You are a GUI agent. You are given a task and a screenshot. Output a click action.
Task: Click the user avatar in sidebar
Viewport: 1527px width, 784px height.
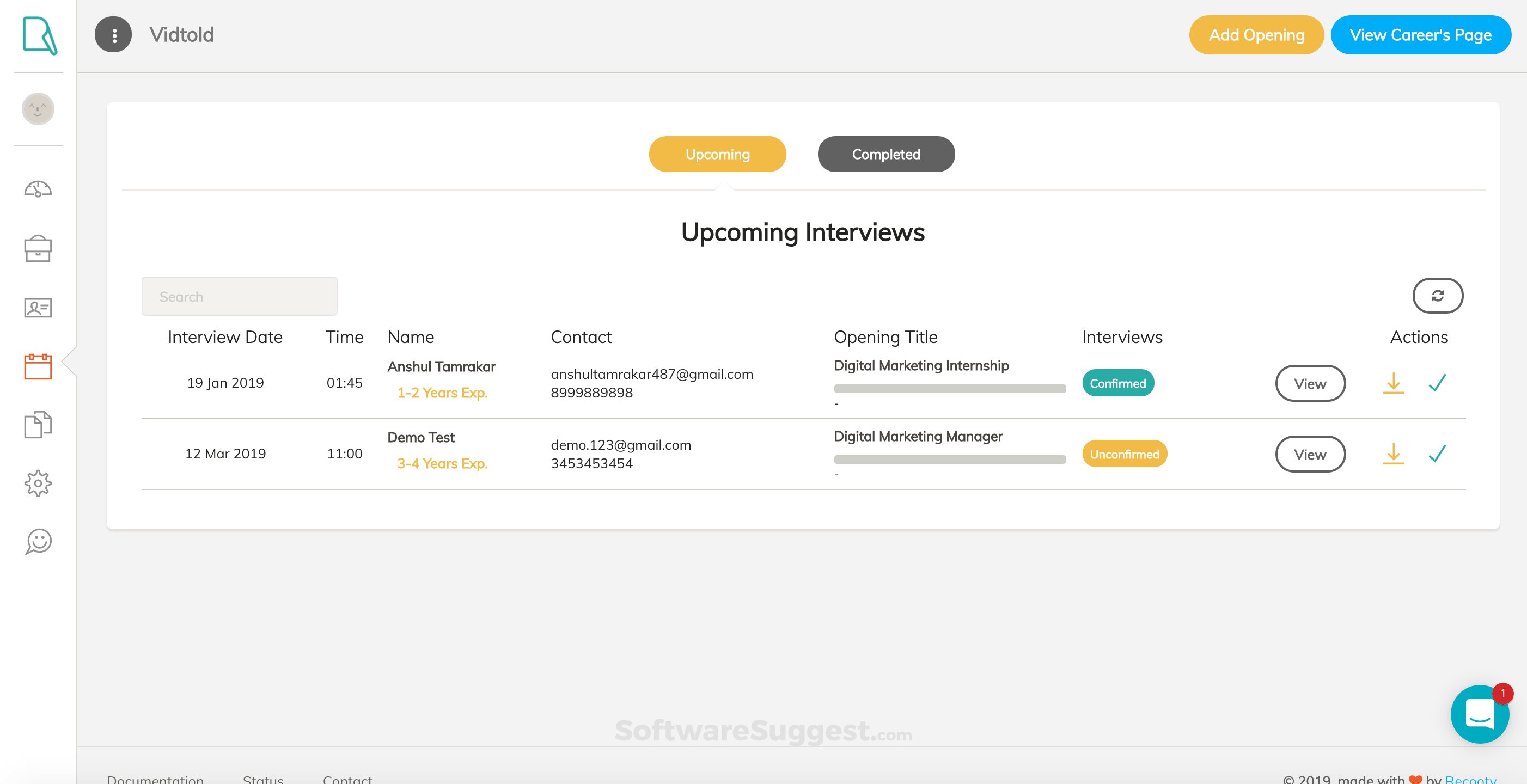(x=38, y=109)
